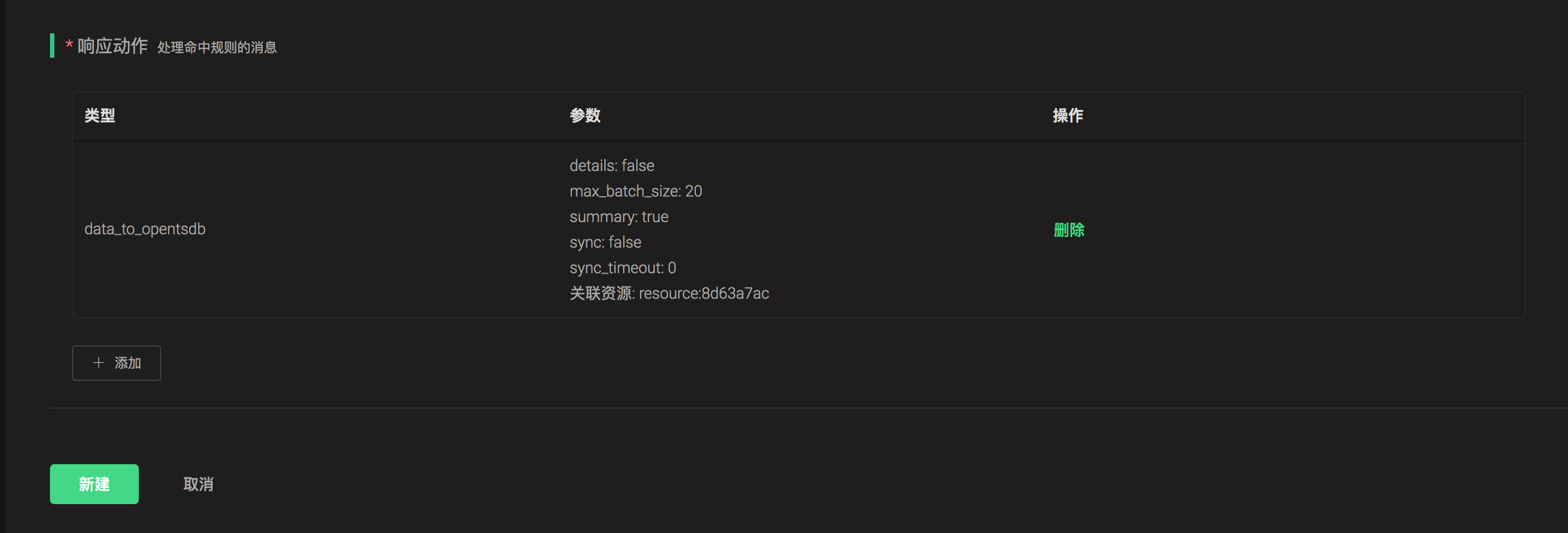Image resolution: width=1568 pixels, height=533 pixels.
Task: Click the divider line below 添加
Action: (x=791, y=408)
